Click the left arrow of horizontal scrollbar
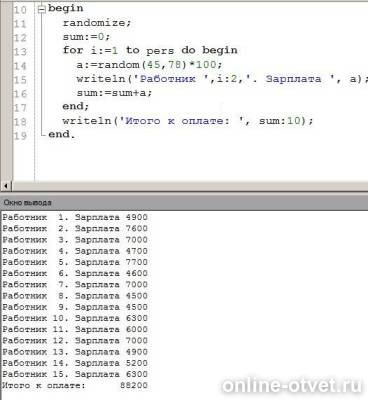Viewport: 368px width, 400px height. [6, 186]
